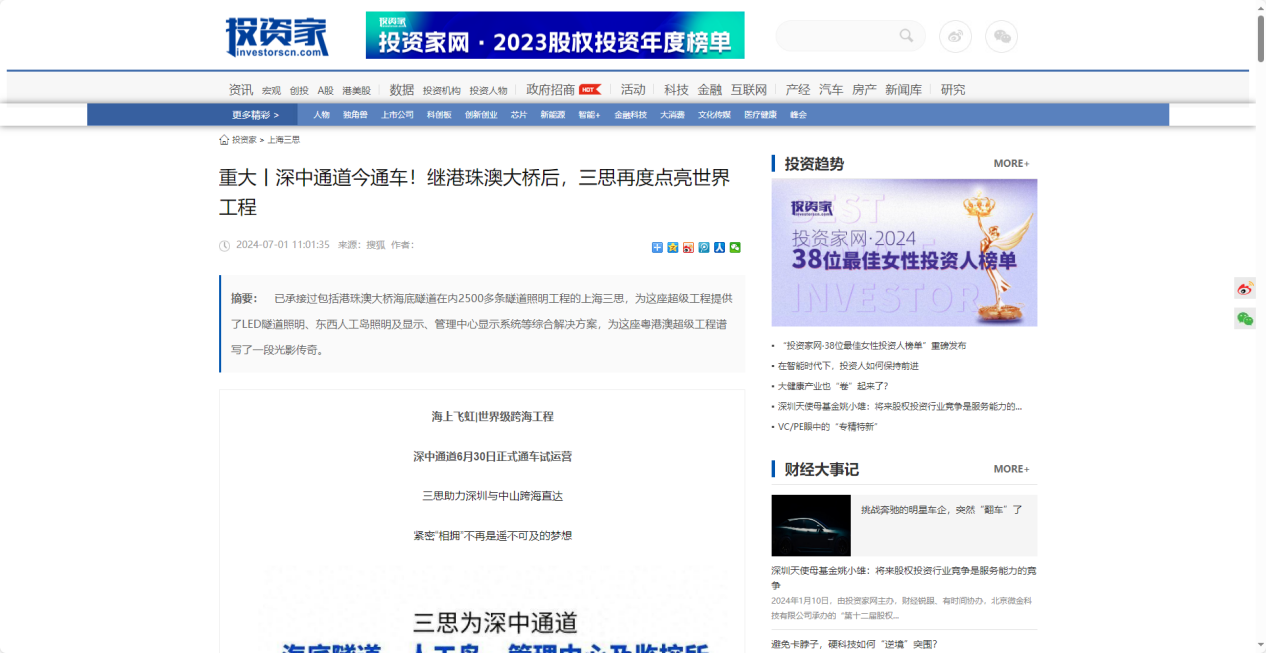Open Weibo from the floating sidebar icon
Viewport: 1266px width, 653px height.
pos(1244,288)
